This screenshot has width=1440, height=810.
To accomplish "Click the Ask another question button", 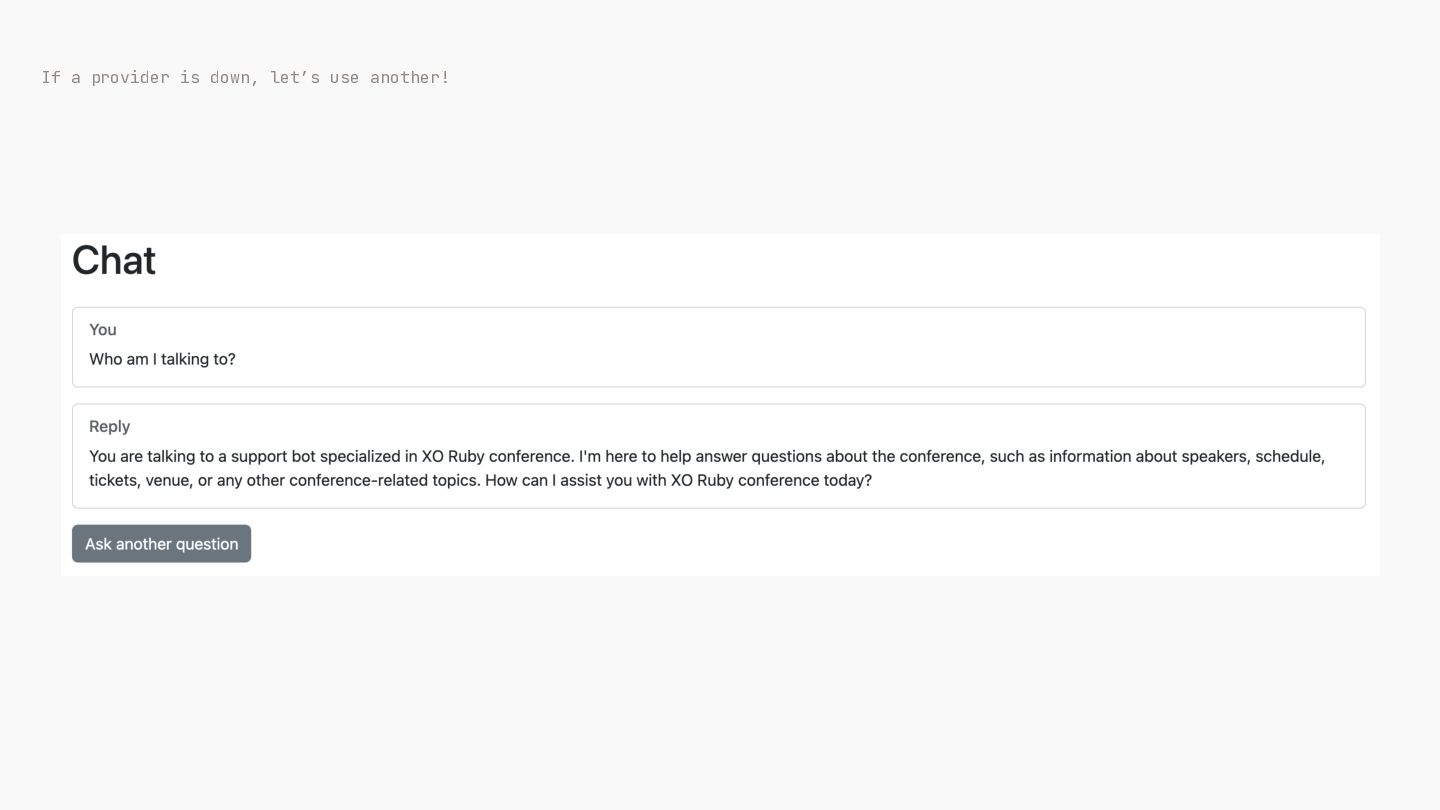I will point(161,544).
